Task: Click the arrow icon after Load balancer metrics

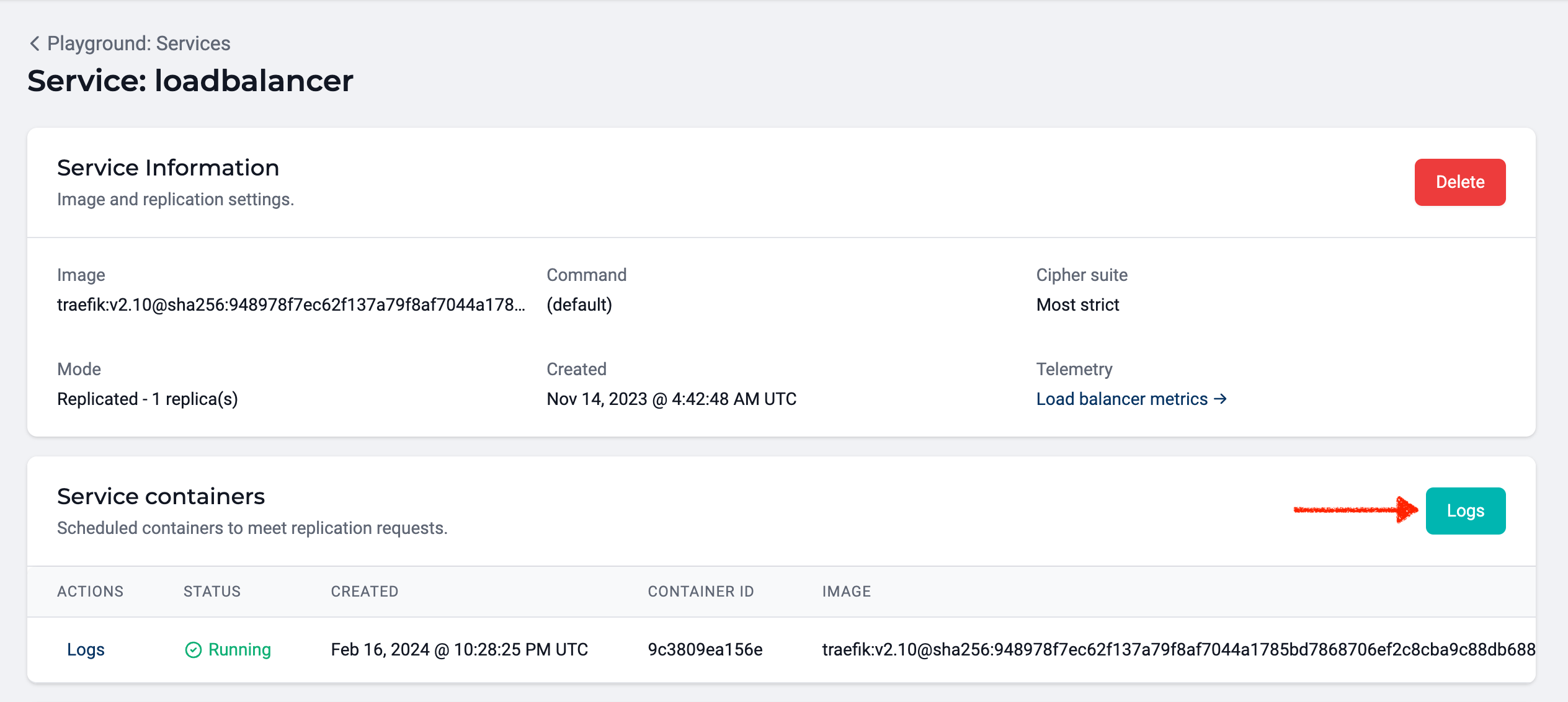Action: 1220,399
